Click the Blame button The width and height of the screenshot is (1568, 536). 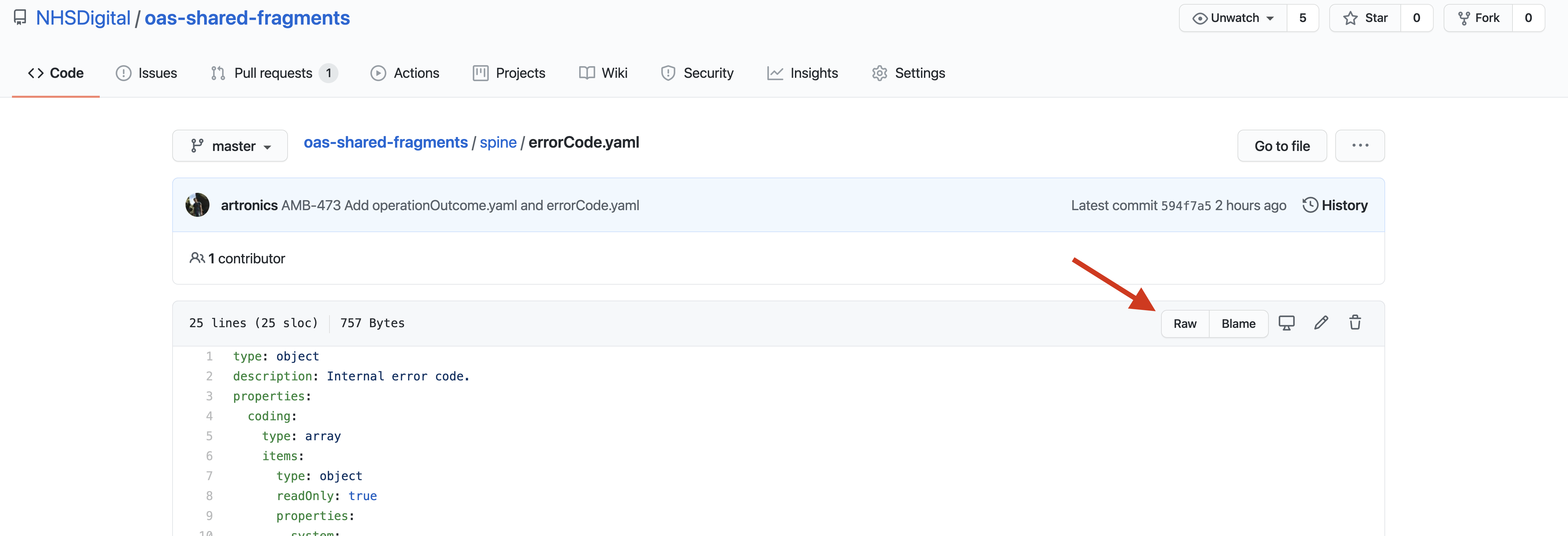tap(1238, 324)
